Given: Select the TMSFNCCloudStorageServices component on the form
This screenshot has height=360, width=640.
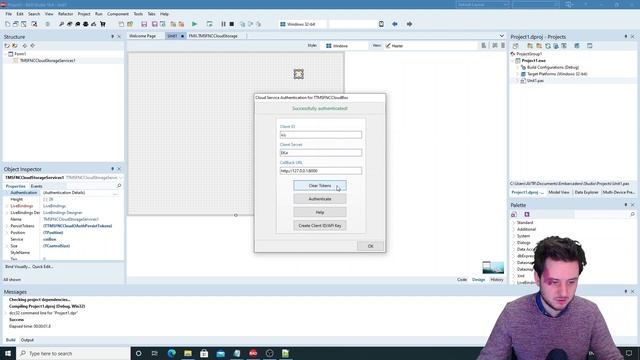Looking at the screenshot, I should point(299,74).
